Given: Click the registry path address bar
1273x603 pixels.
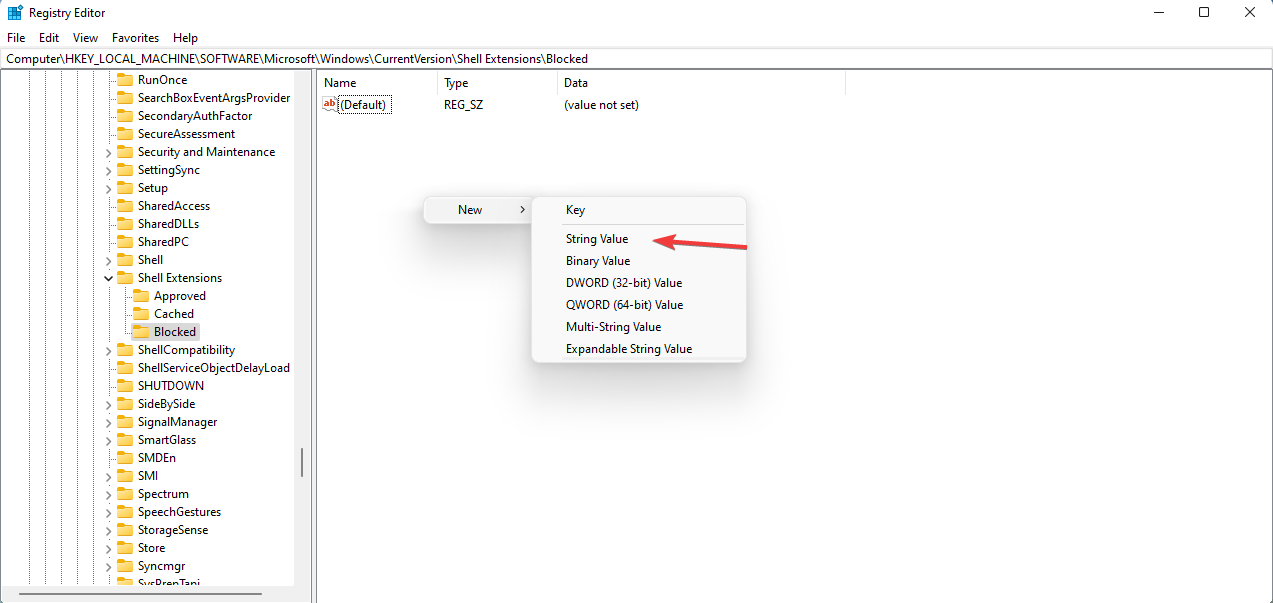Looking at the screenshot, I should point(636,59).
